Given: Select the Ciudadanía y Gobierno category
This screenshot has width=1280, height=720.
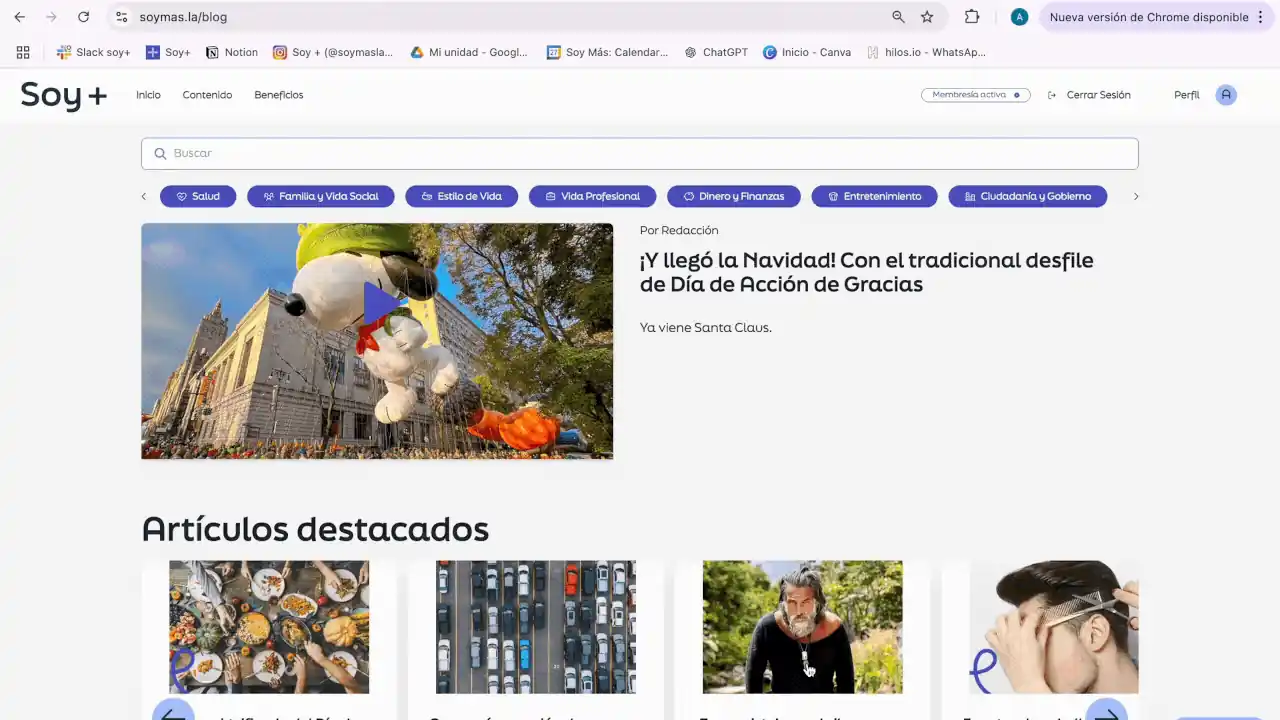Looking at the screenshot, I should [1028, 196].
